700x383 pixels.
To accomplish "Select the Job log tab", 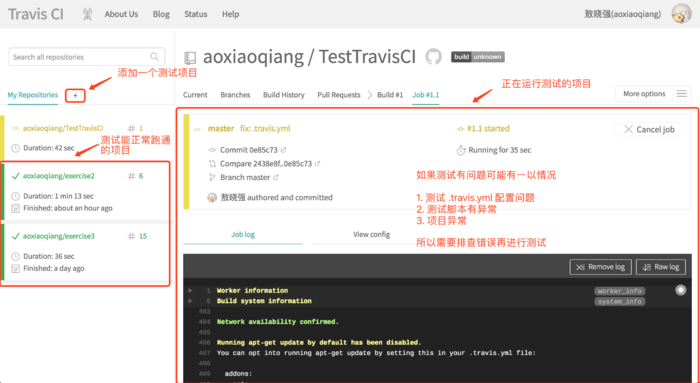I will (243, 234).
